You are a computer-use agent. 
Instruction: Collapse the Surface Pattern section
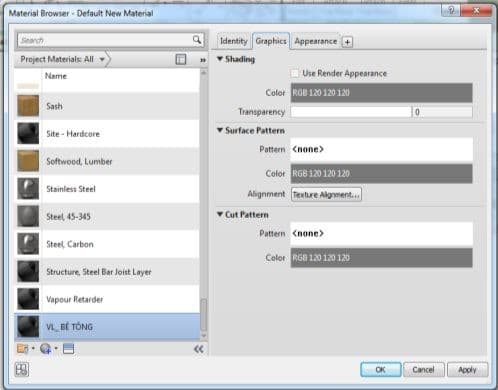pyautogui.click(x=220, y=130)
